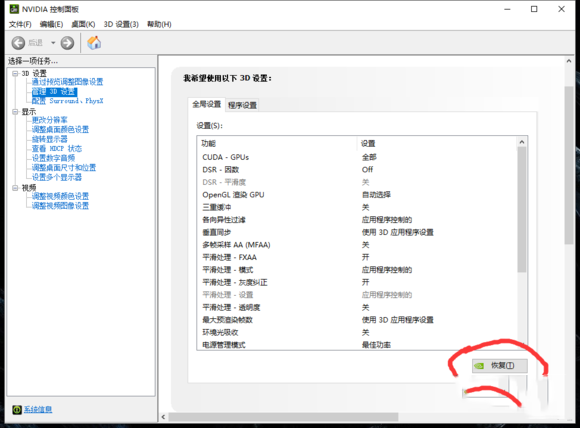Open the Home icon in toolbar
Viewport: 580px width, 428px height.
[x=94, y=43]
